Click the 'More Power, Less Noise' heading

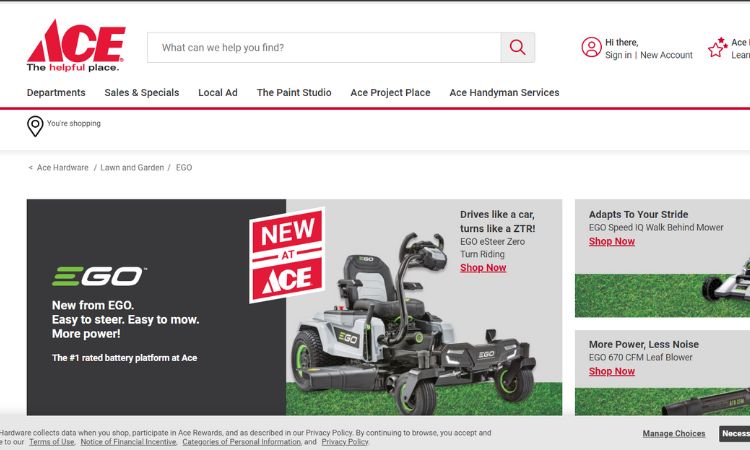click(644, 344)
